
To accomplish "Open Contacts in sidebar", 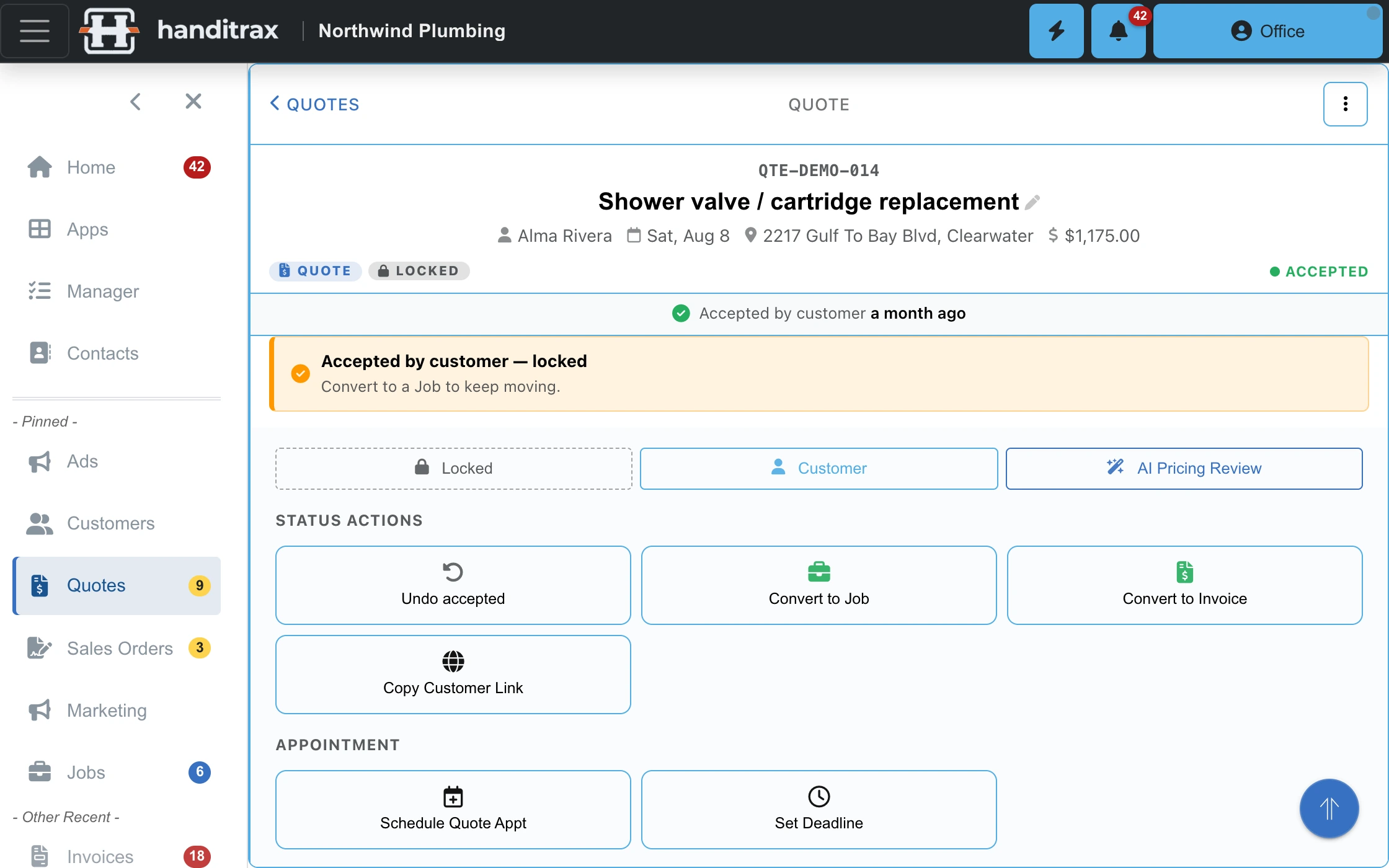I will (117, 353).
